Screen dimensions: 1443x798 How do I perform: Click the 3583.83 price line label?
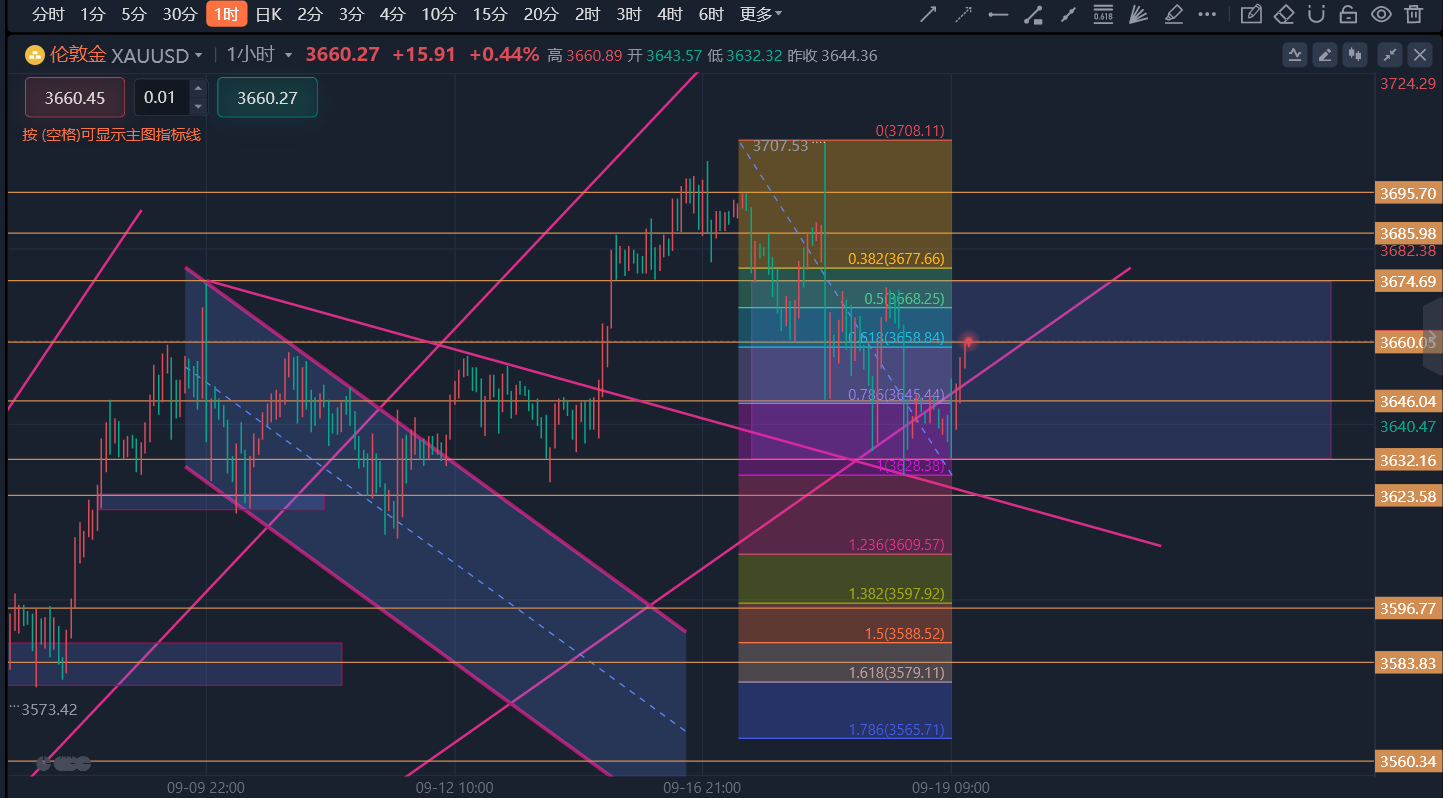(1407, 663)
